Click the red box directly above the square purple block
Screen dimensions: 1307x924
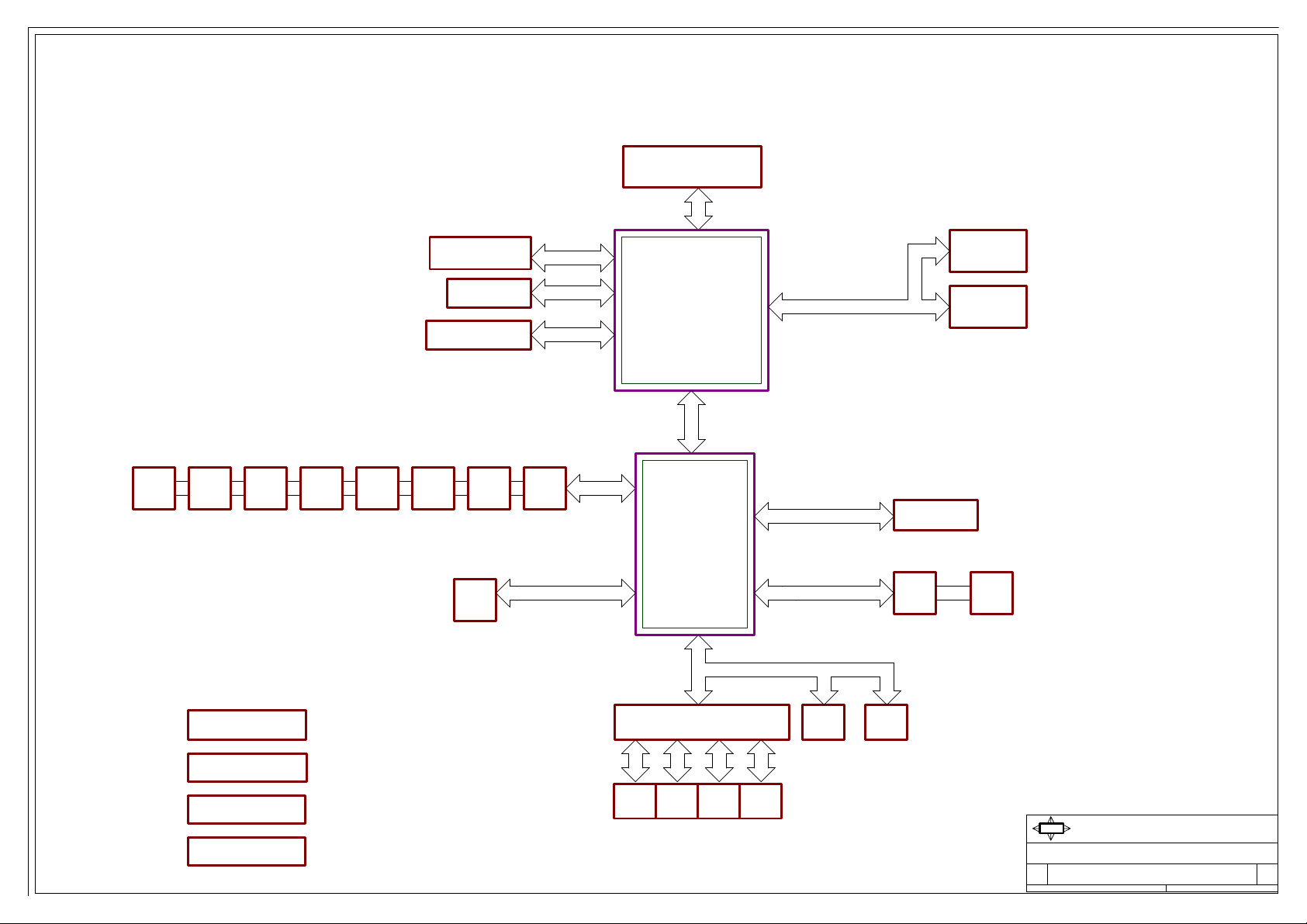click(x=692, y=167)
